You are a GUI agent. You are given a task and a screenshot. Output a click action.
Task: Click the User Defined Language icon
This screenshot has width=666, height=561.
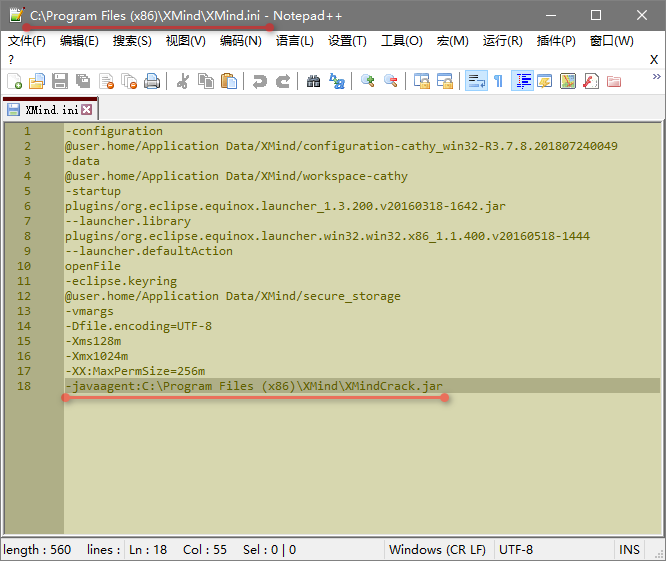click(x=545, y=81)
